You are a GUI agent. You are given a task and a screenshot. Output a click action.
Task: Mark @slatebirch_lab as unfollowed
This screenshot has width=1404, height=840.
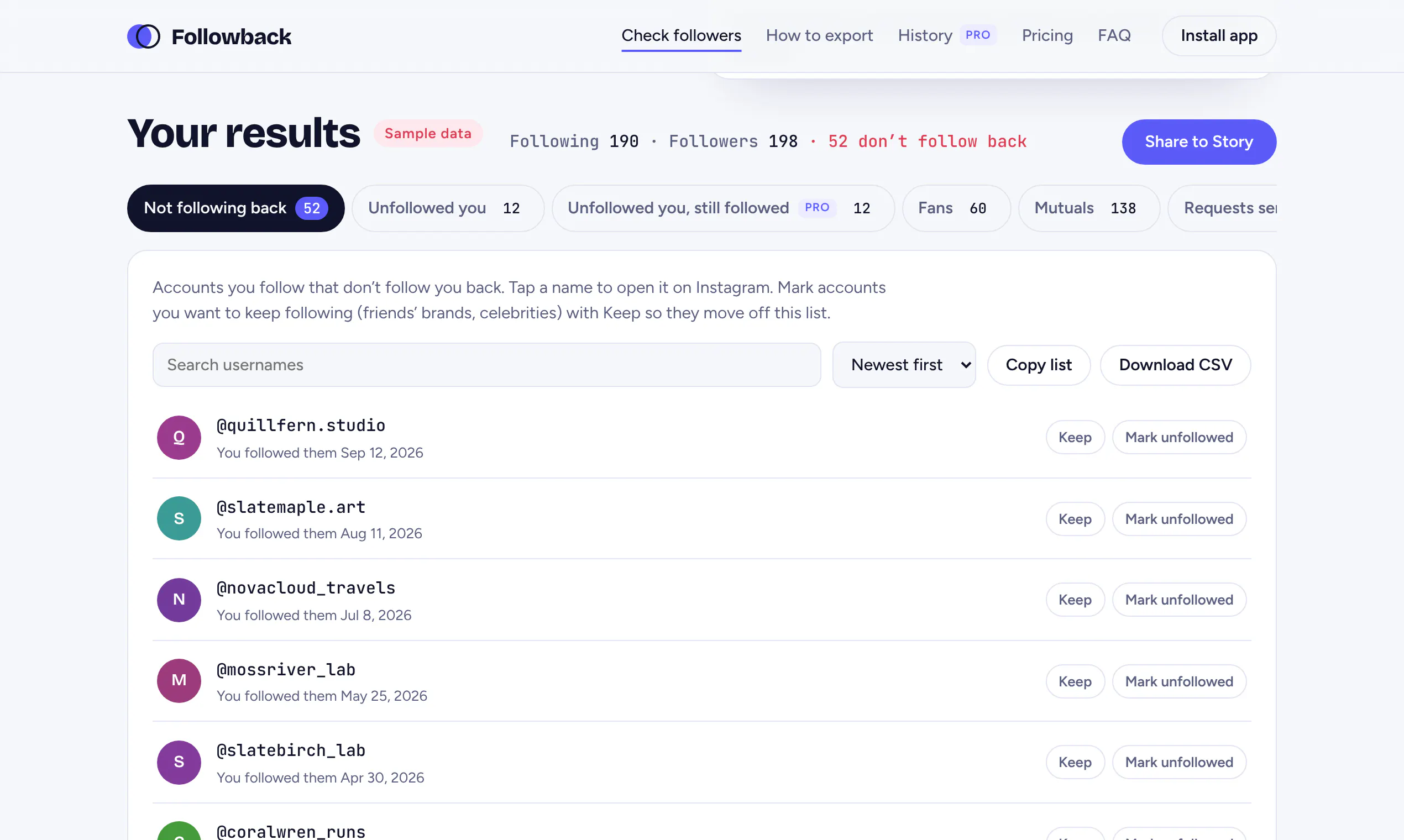coord(1178,762)
